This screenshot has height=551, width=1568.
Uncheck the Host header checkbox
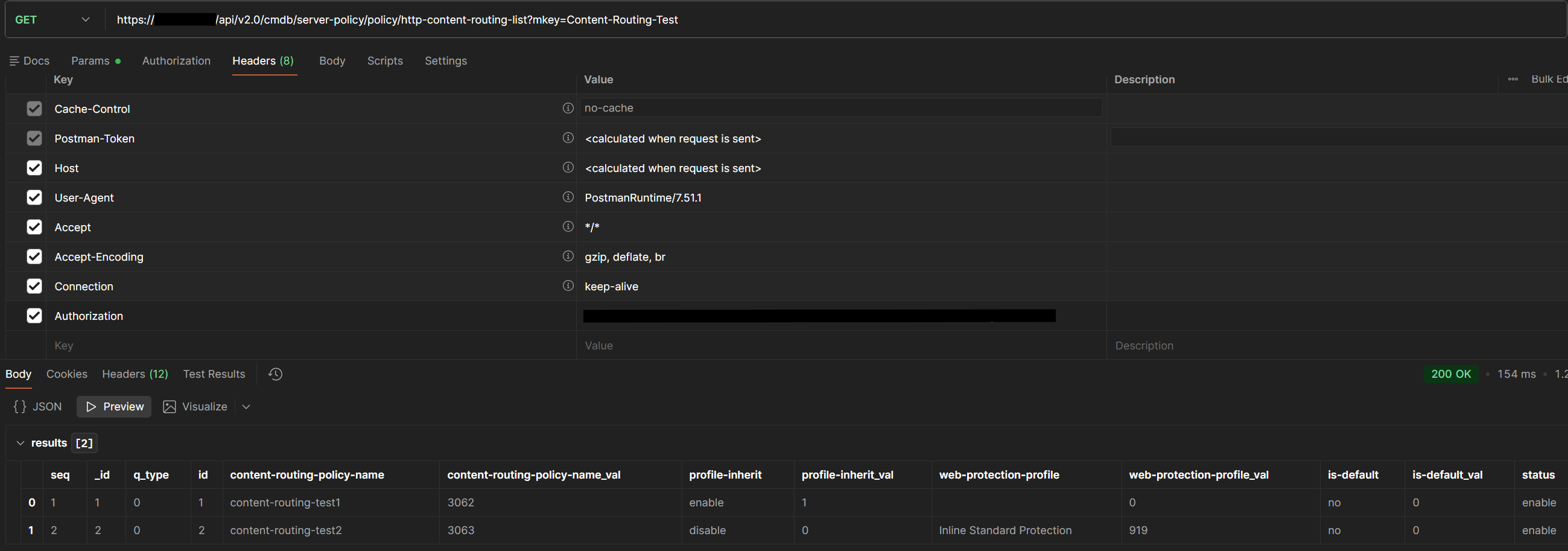[x=34, y=168]
